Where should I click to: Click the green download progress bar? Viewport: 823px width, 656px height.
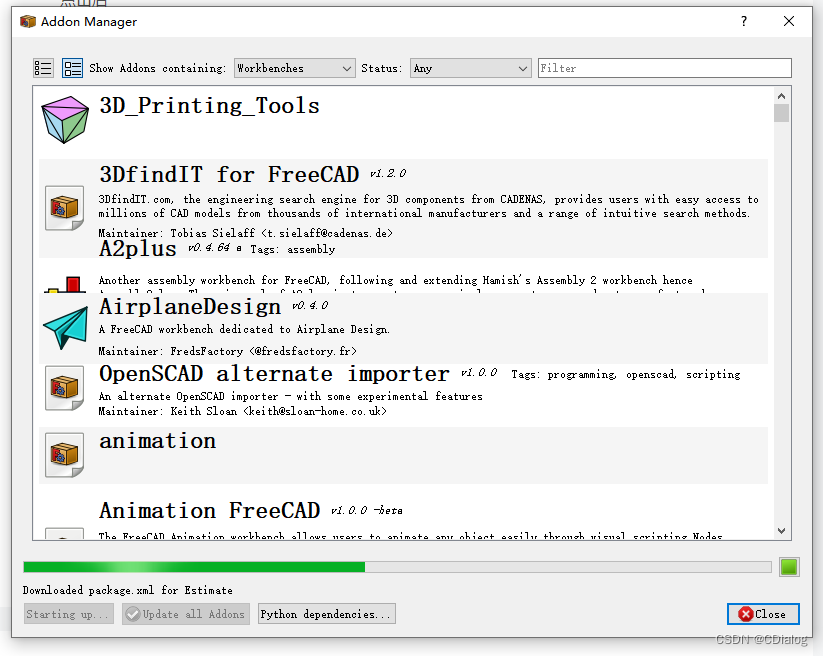(x=397, y=567)
